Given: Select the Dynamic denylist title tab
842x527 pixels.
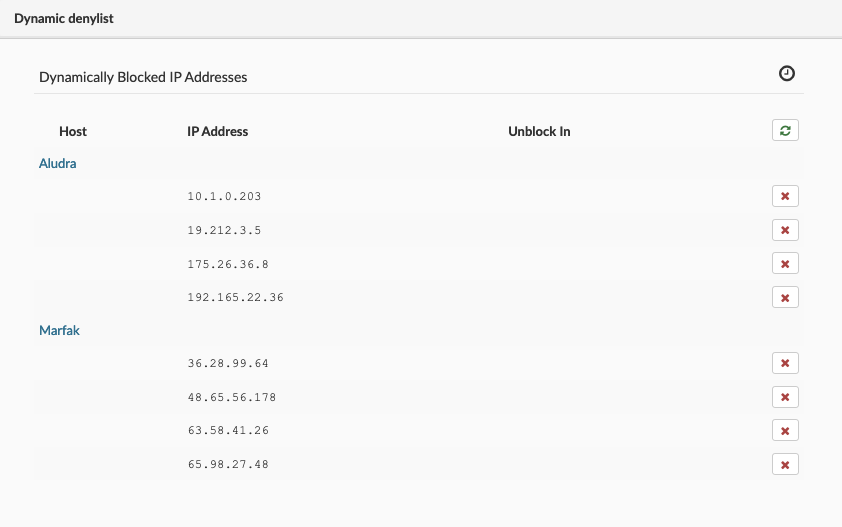Looking at the screenshot, I should [x=63, y=19].
